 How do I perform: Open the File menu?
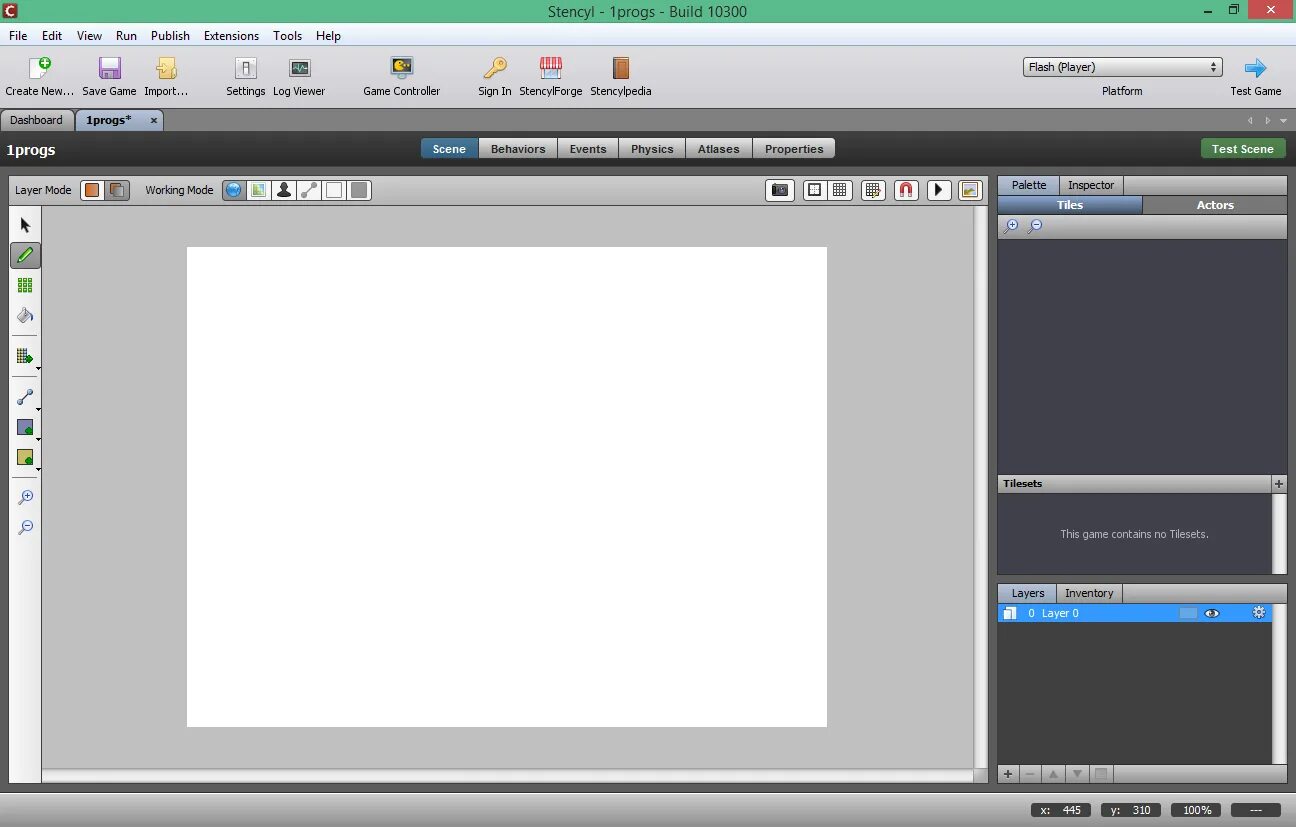(18, 35)
